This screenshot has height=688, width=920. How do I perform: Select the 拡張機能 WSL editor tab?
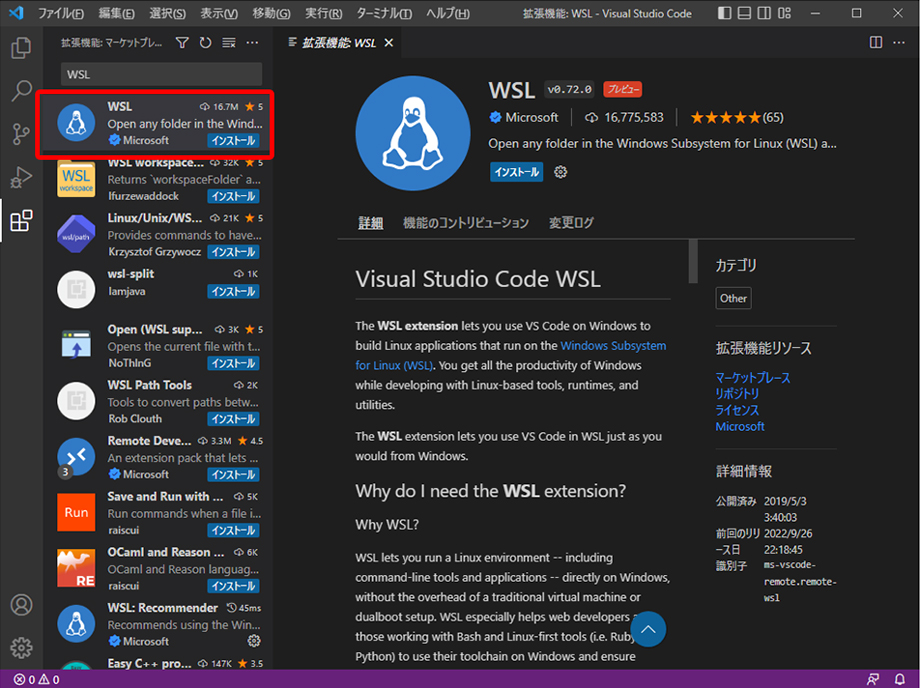(339, 43)
